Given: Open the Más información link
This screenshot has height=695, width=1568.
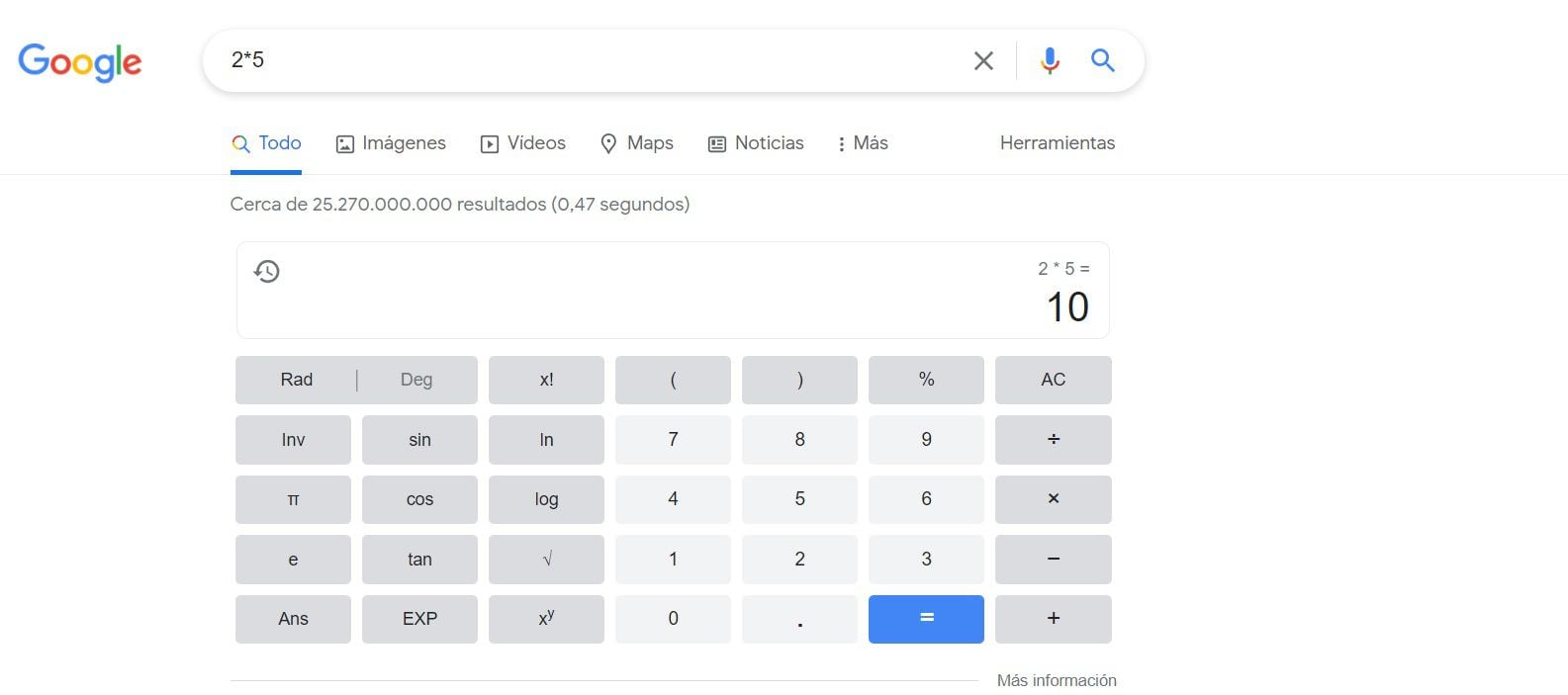Looking at the screenshot, I should (1057, 680).
